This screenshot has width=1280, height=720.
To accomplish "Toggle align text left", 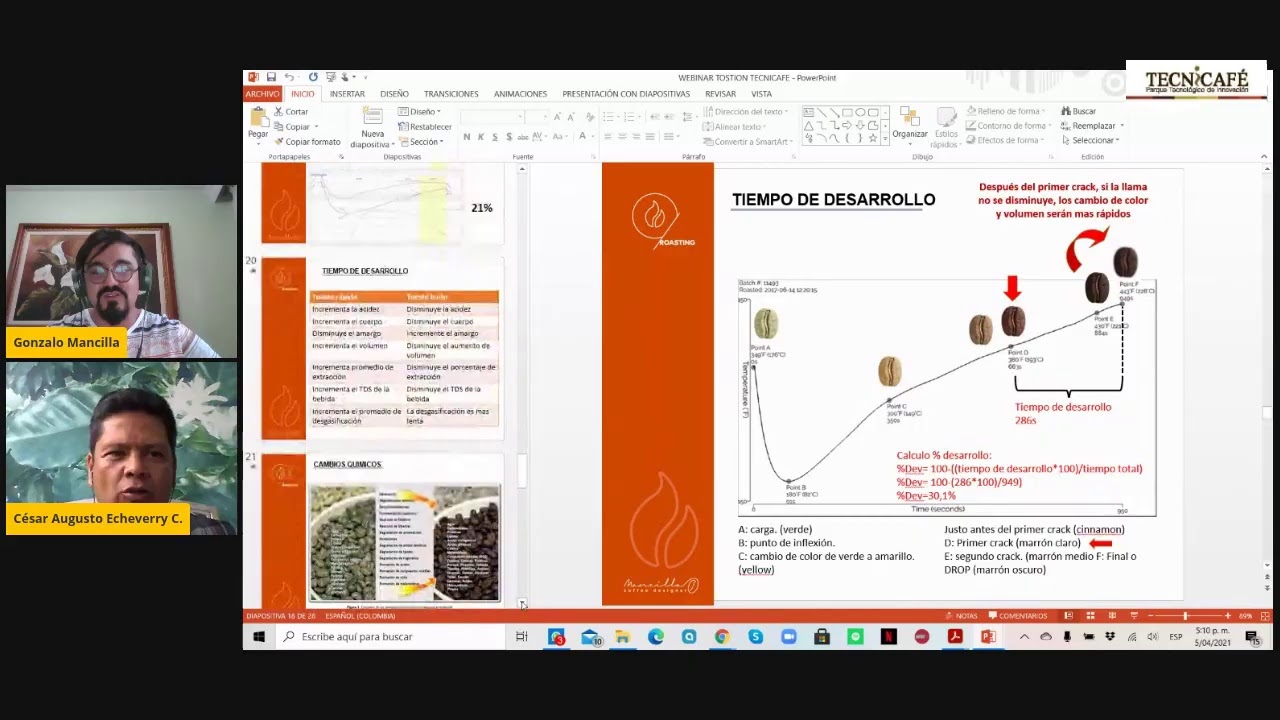I will [x=608, y=136].
